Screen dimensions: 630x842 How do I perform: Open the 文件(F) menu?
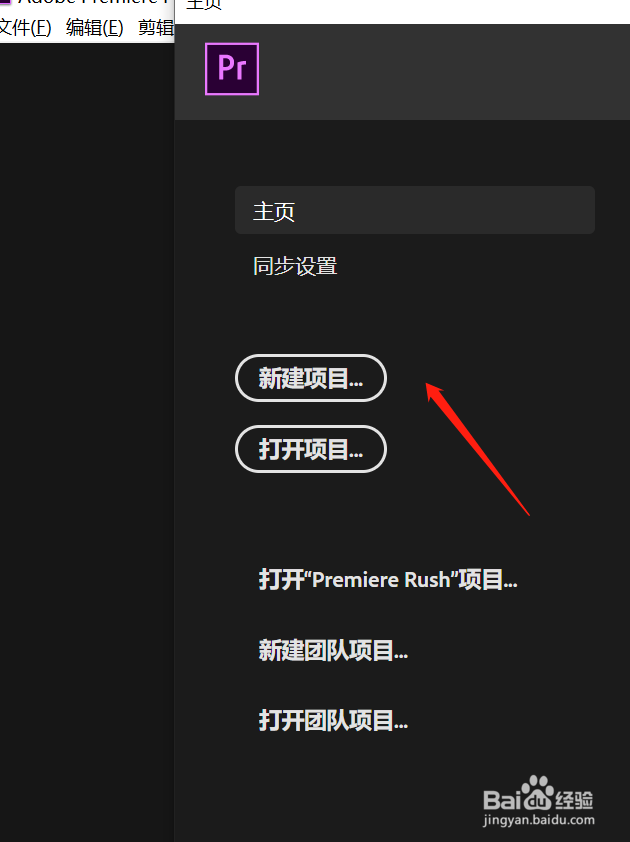[25, 27]
